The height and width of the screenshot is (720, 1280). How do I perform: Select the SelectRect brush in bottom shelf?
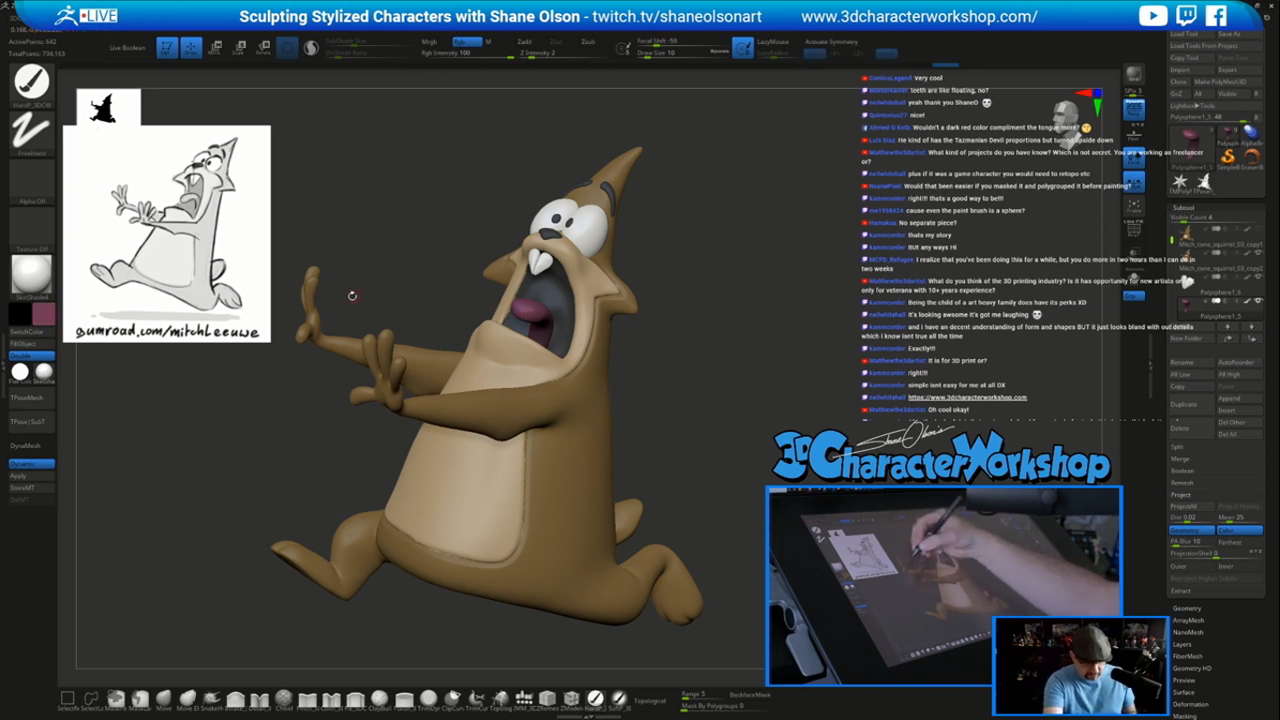[x=67, y=699]
